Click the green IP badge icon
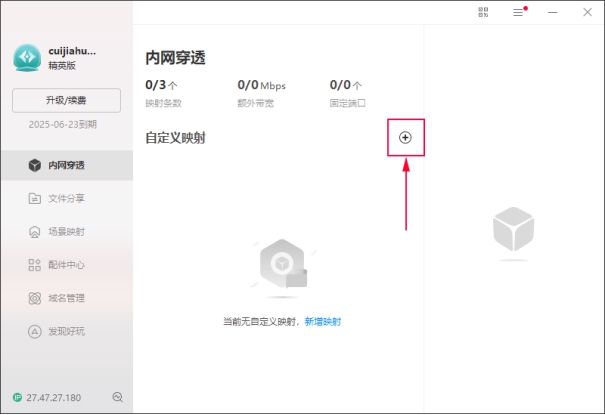The image size is (605, 415). [18, 397]
